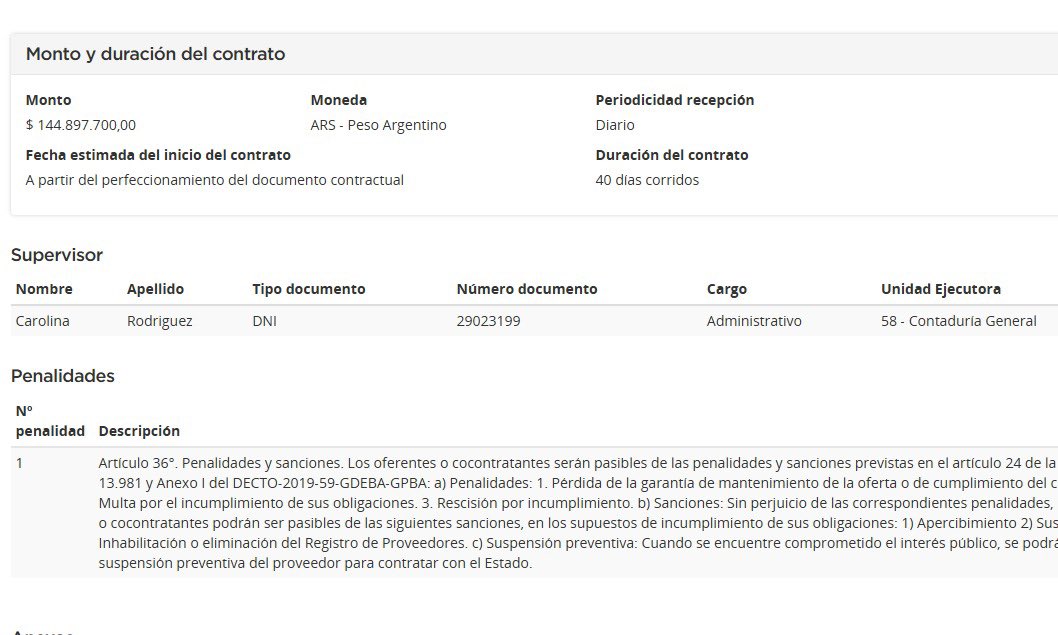Click the 'Monto y duración del contrato' heading

click(155, 54)
